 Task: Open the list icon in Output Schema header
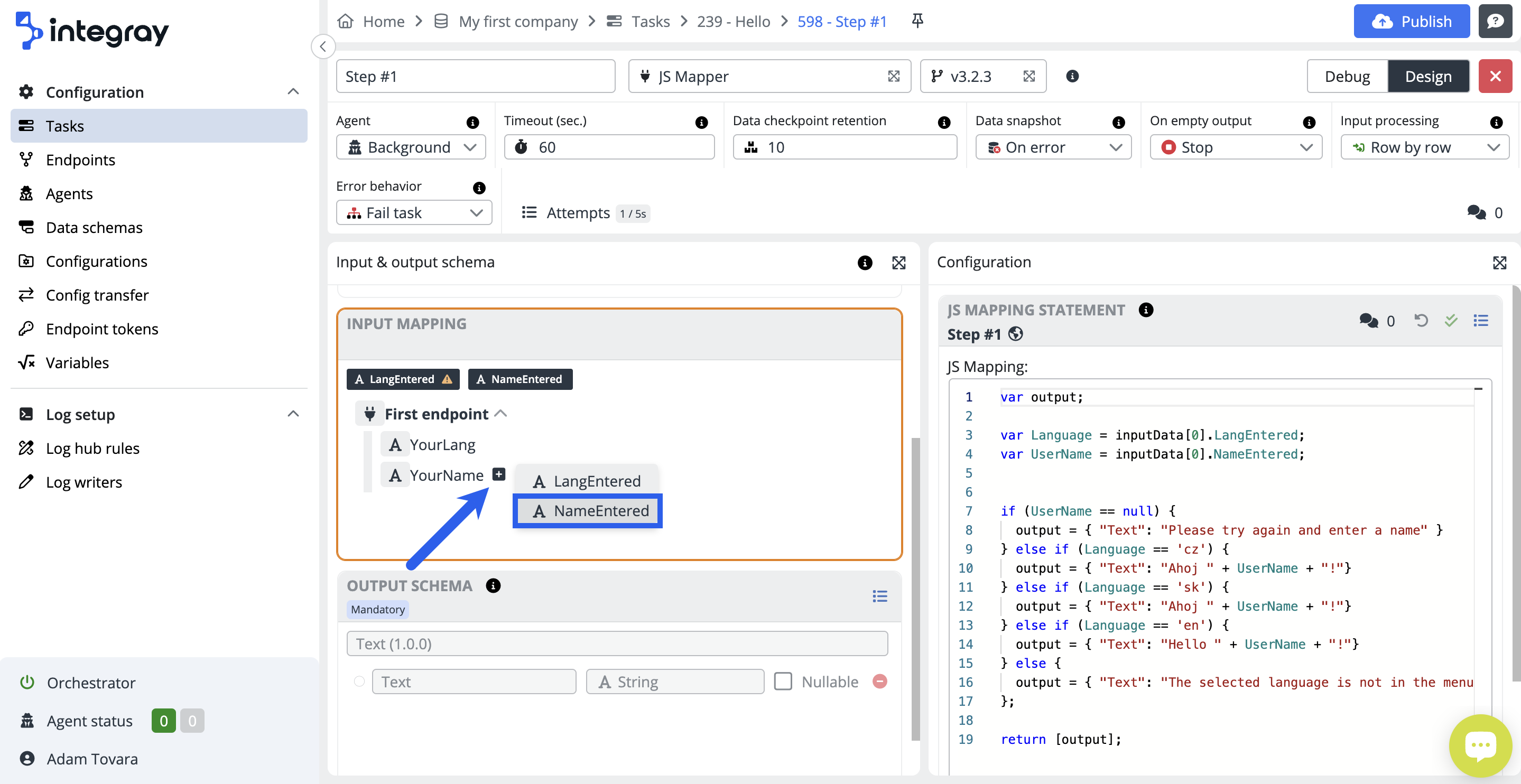pyautogui.click(x=880, y=596)
